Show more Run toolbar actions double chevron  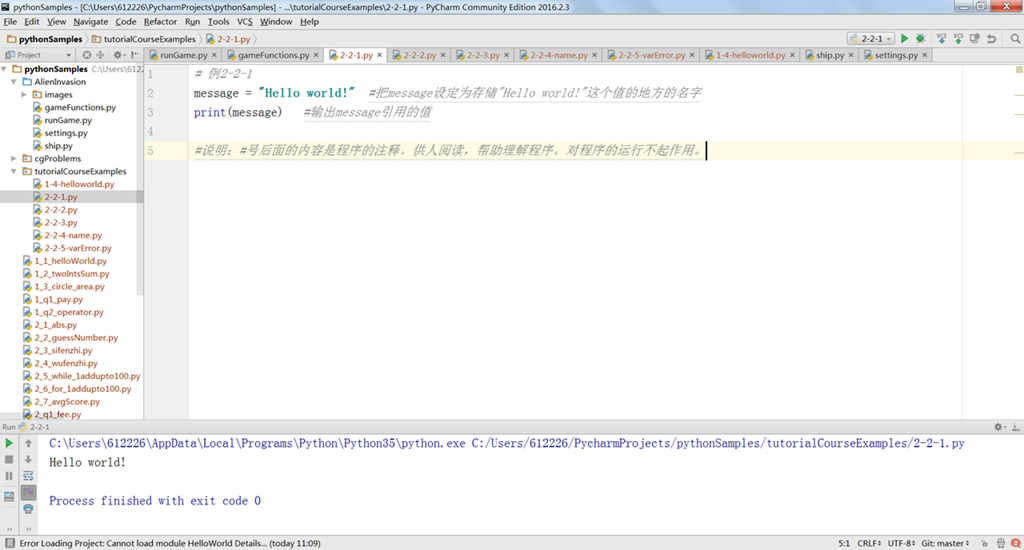(9, 528)
